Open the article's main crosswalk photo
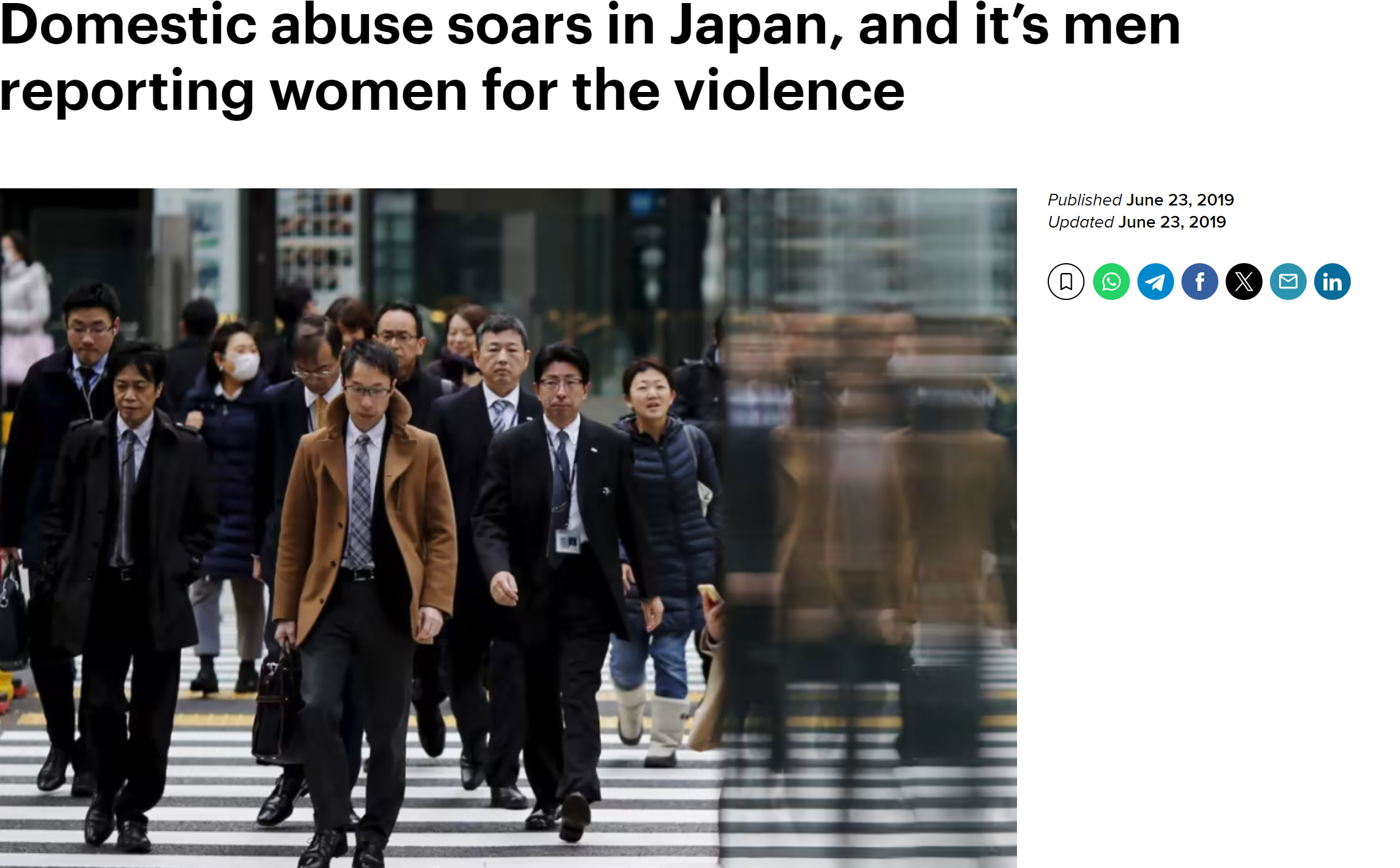 (508, 528)
